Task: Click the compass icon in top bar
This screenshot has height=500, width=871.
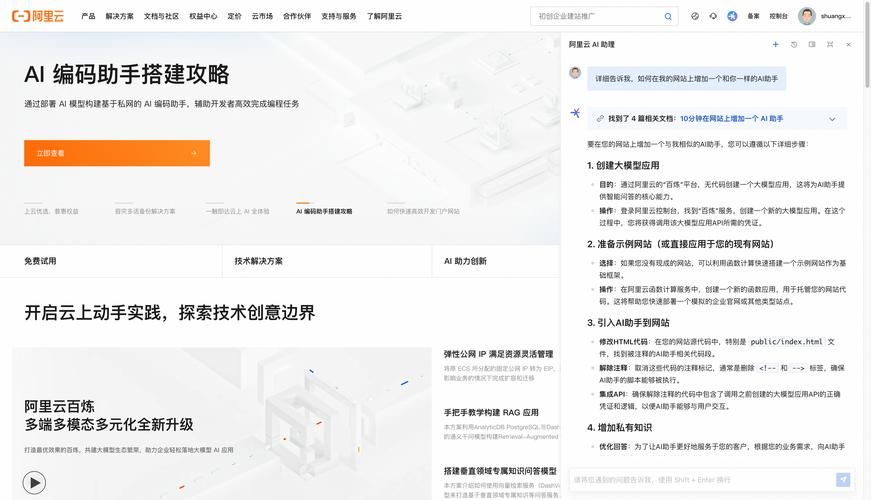Action: [x=695, y=16]
